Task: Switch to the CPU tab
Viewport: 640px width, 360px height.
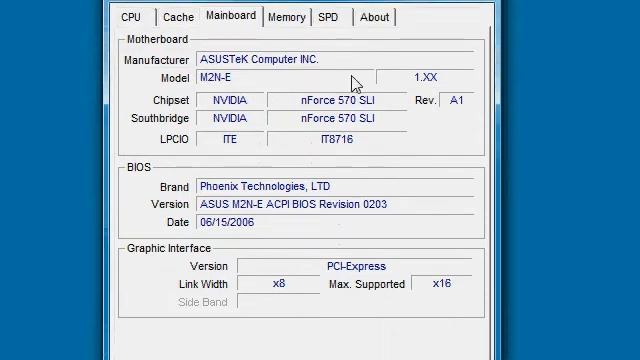Action: (131, 17)
